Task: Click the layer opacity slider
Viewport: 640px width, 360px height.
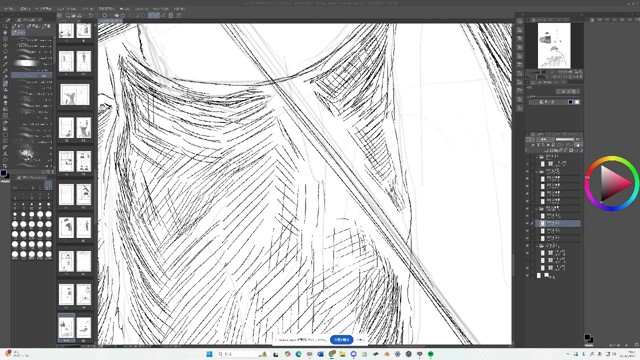Action: [x=565, y=140]
